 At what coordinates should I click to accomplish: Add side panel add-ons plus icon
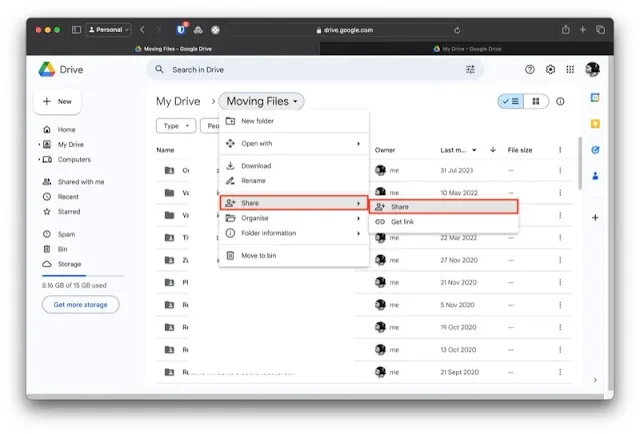pos(595,218)
